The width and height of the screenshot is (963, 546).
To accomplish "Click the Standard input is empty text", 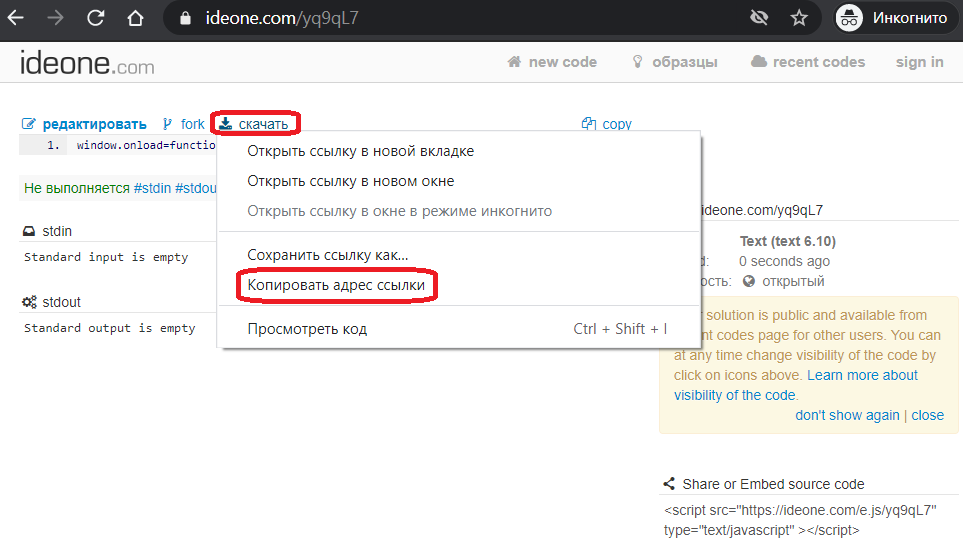I will click(106, 257).
